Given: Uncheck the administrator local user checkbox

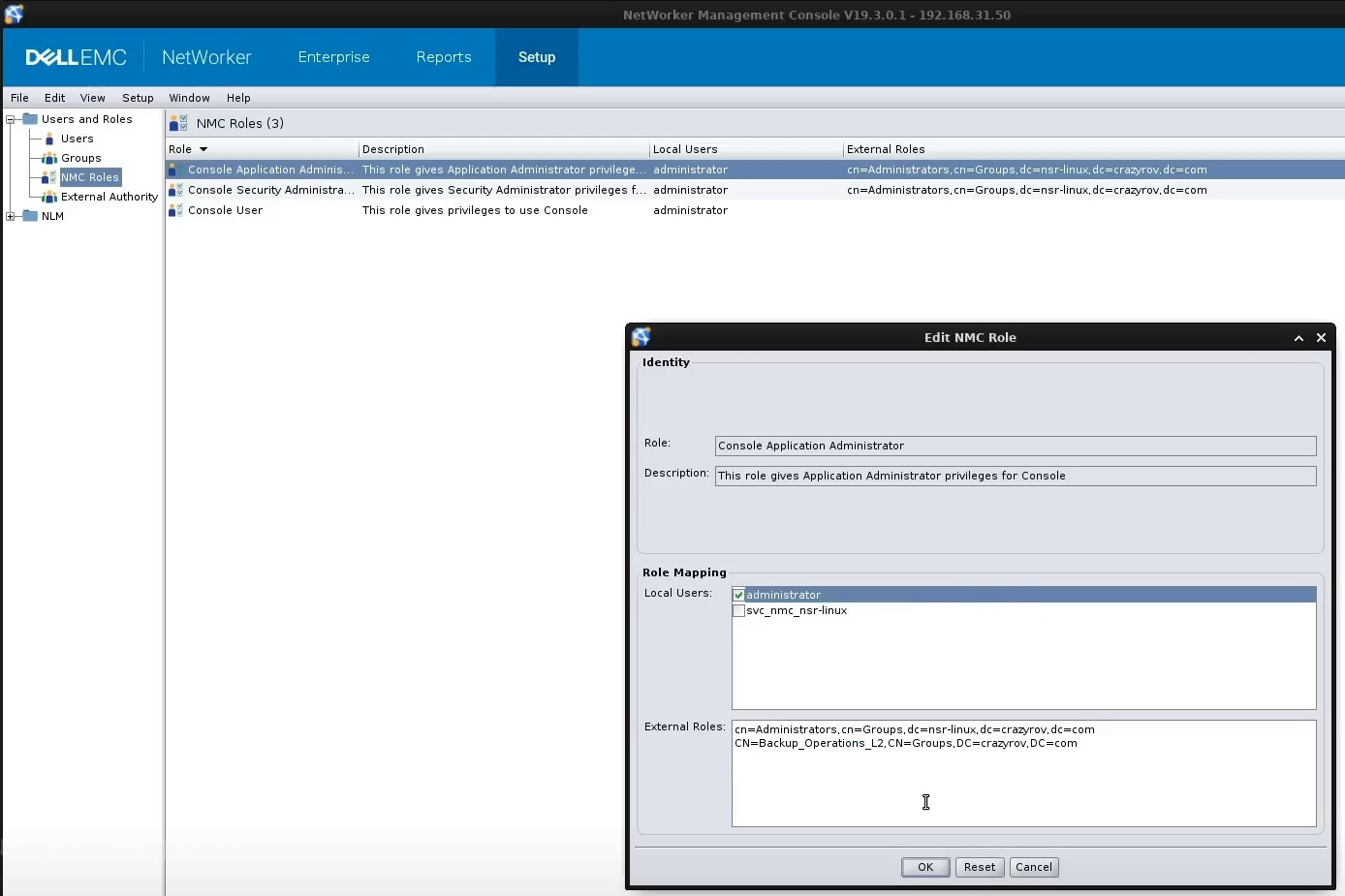Looking at the screenshot, I should pyautogui.click(x=738, y=595).
